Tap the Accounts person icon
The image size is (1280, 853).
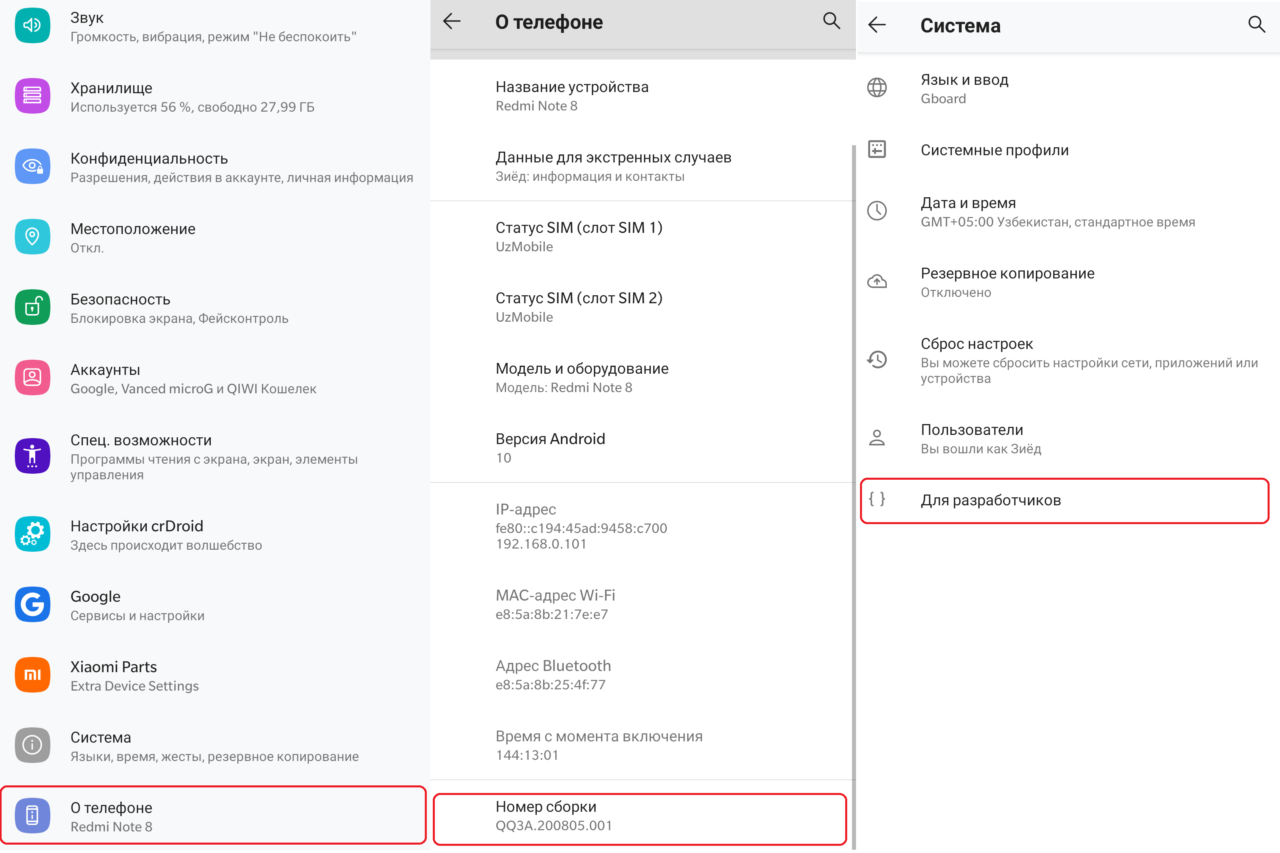[x=32, y=377]
